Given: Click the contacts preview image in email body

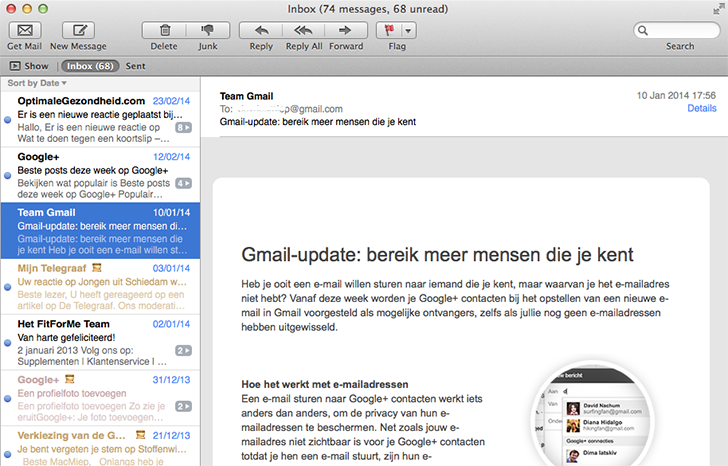Looking at the screenshot, I should pos(592,414).
